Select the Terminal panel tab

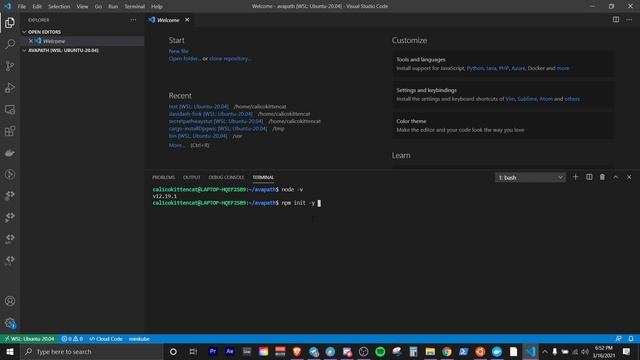coord(263,177)
